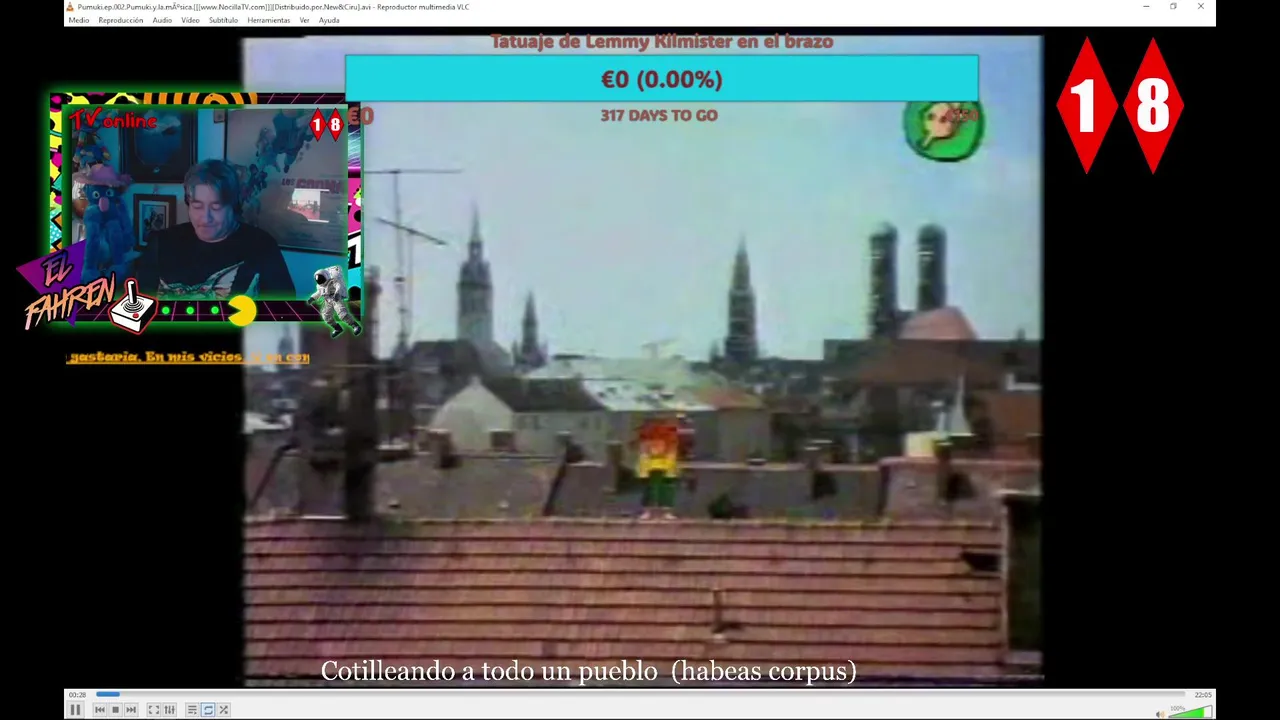Skip to the next media item

[x=131, y=710]
